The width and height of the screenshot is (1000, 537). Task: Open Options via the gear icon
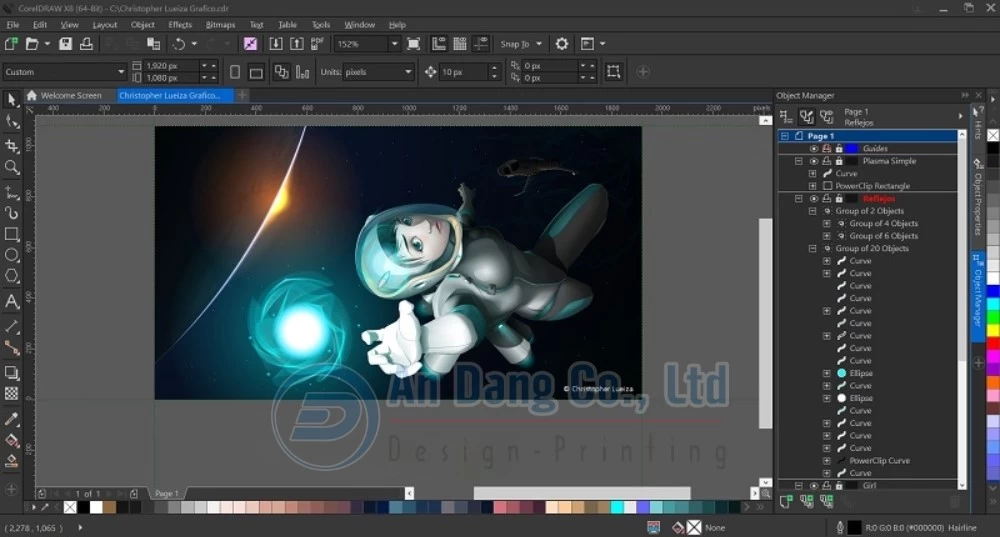click(x=561, y=43)
